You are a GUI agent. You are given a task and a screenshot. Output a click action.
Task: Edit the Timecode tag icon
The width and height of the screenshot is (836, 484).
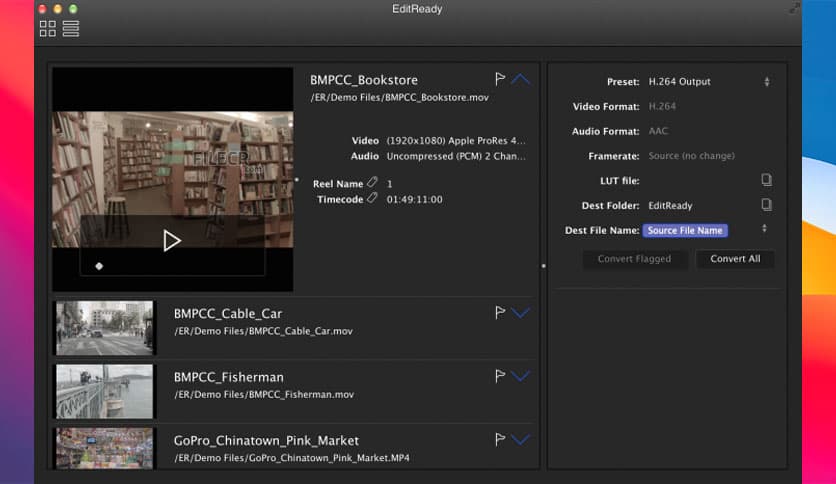[x=372, y=198]
